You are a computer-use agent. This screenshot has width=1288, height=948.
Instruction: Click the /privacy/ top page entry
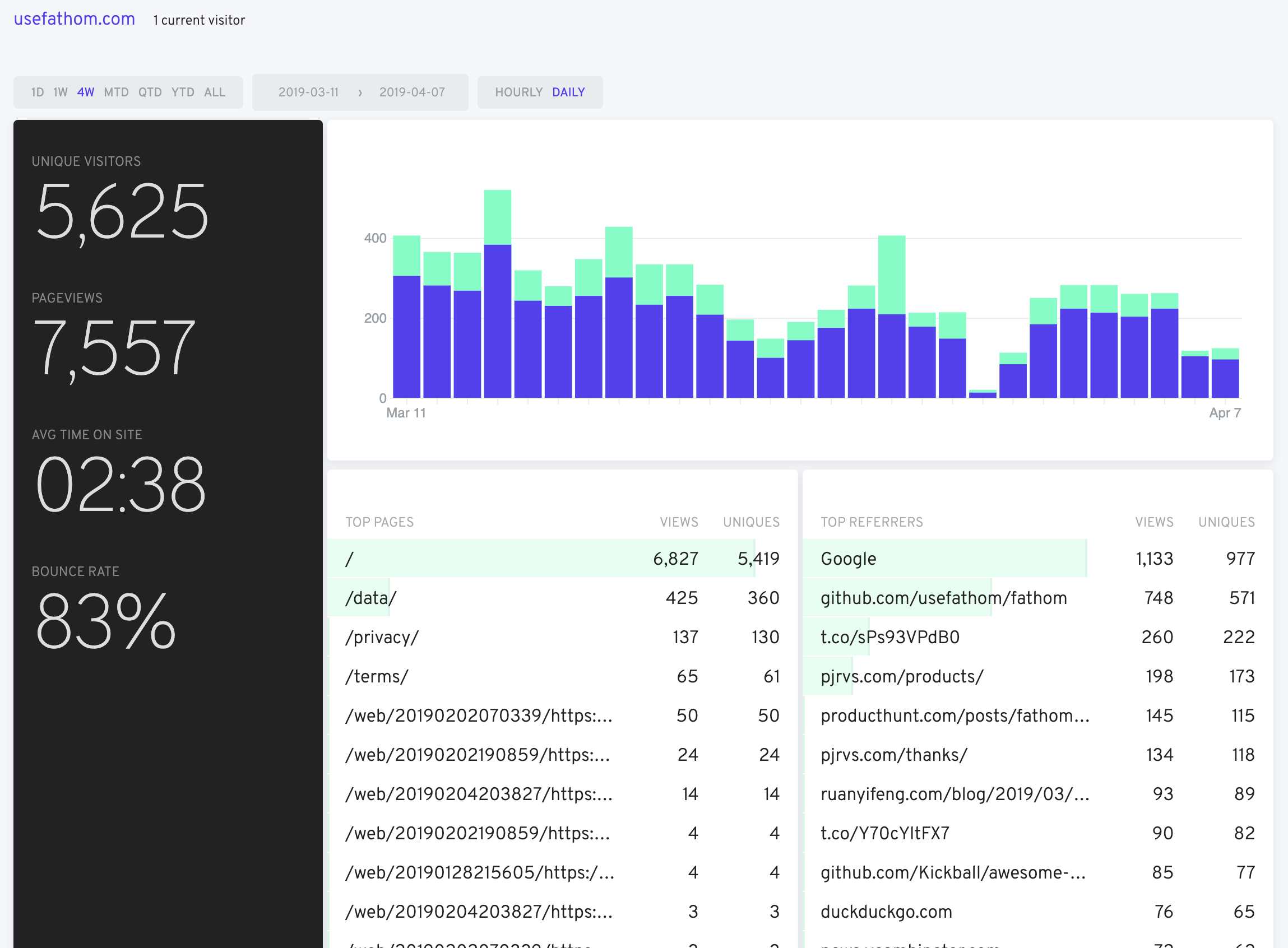pyautogui.click(x=381, y=637)
